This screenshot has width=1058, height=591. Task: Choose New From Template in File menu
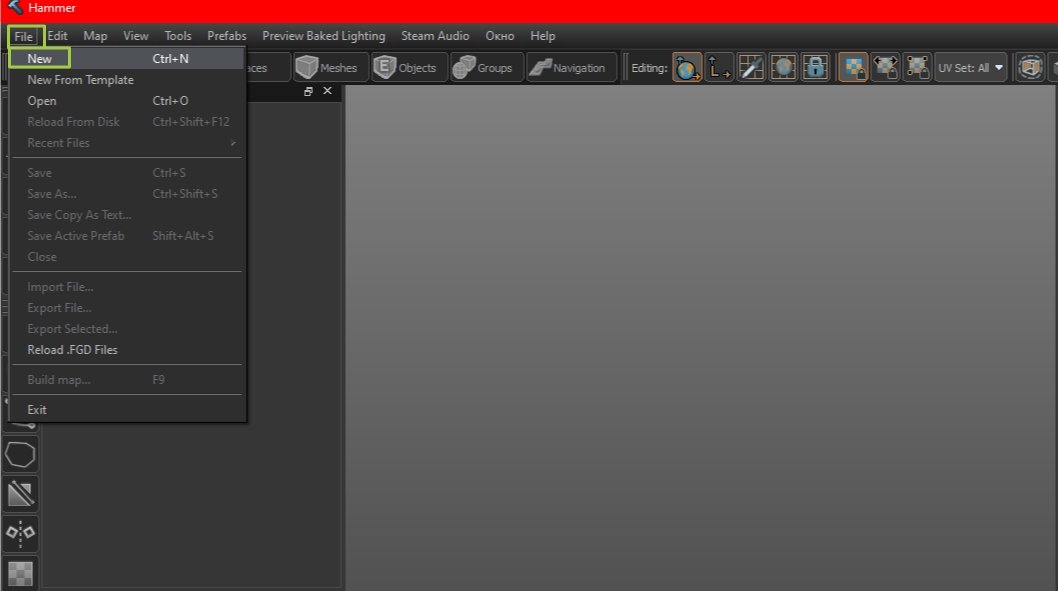point(80,80)
